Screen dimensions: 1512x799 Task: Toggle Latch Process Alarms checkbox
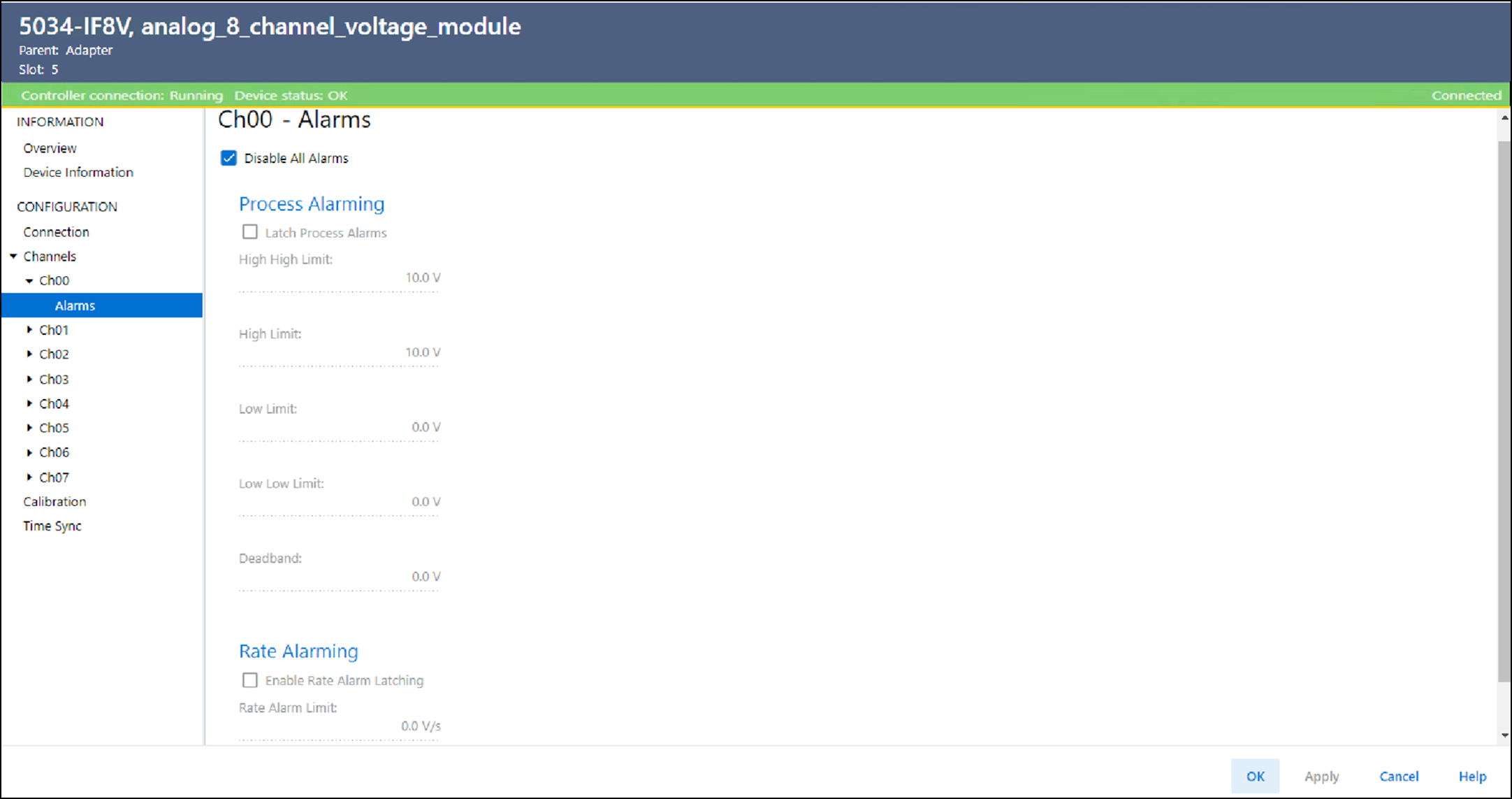[249, 232]
